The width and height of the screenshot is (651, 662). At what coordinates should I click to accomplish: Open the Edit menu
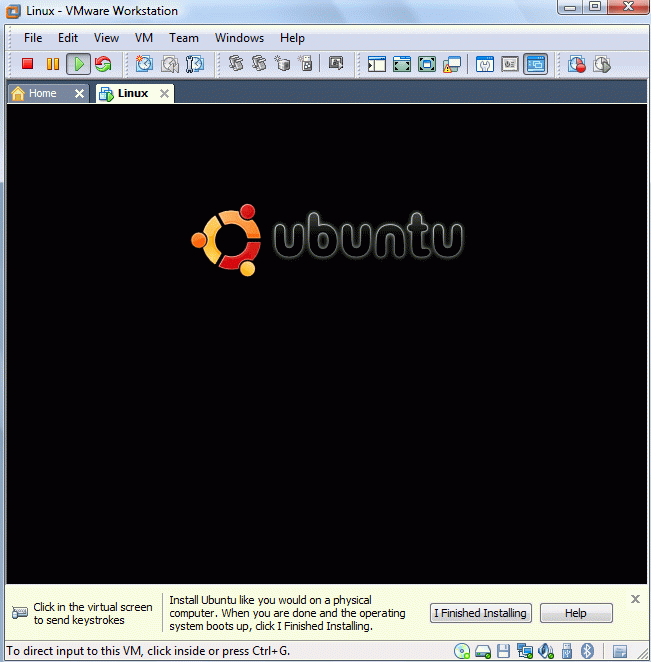tap(68, 38)
